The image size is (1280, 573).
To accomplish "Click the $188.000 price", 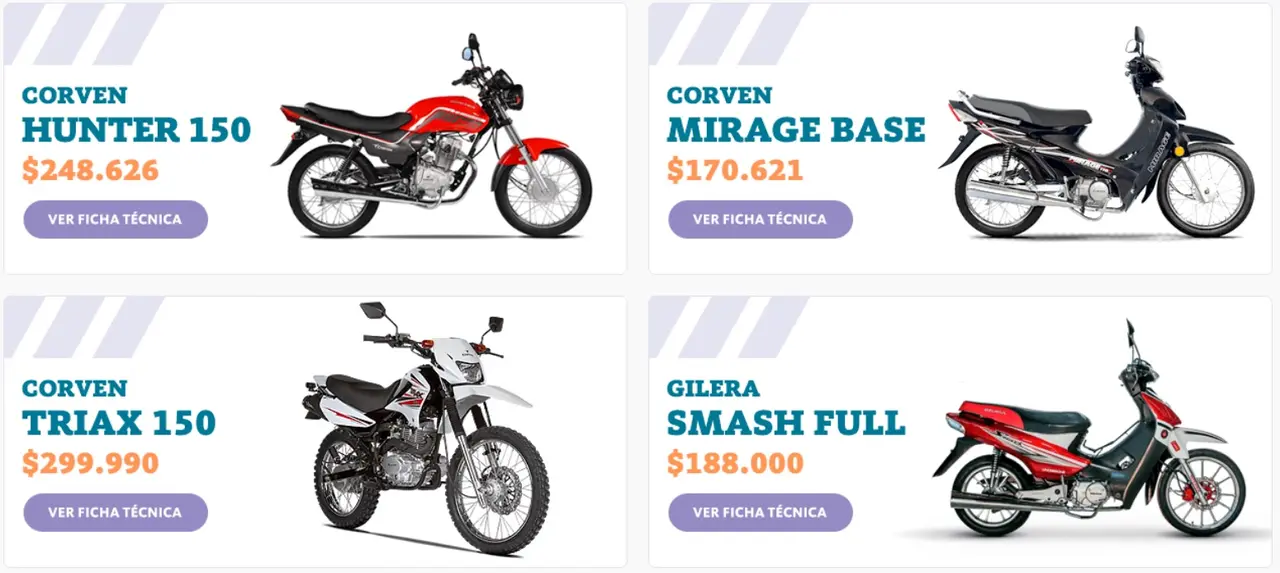I will click(x=735, y=463).
